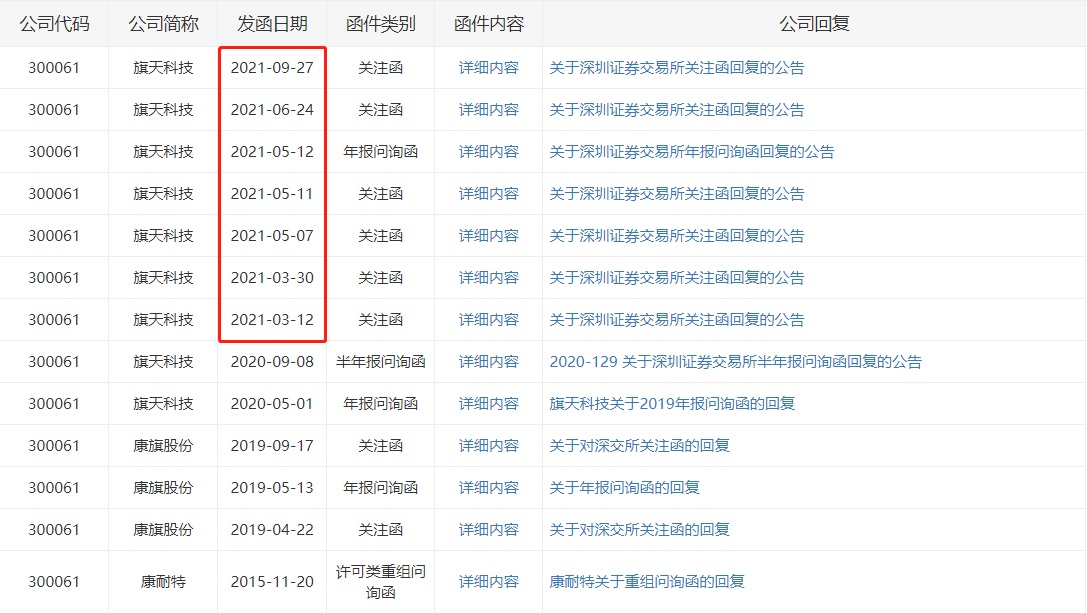The height and width of the screenshot is (613, 1087).
Task: Open 详细内容 for the 2021-05-12 年报问询函
Action: (x=487, y=152)
